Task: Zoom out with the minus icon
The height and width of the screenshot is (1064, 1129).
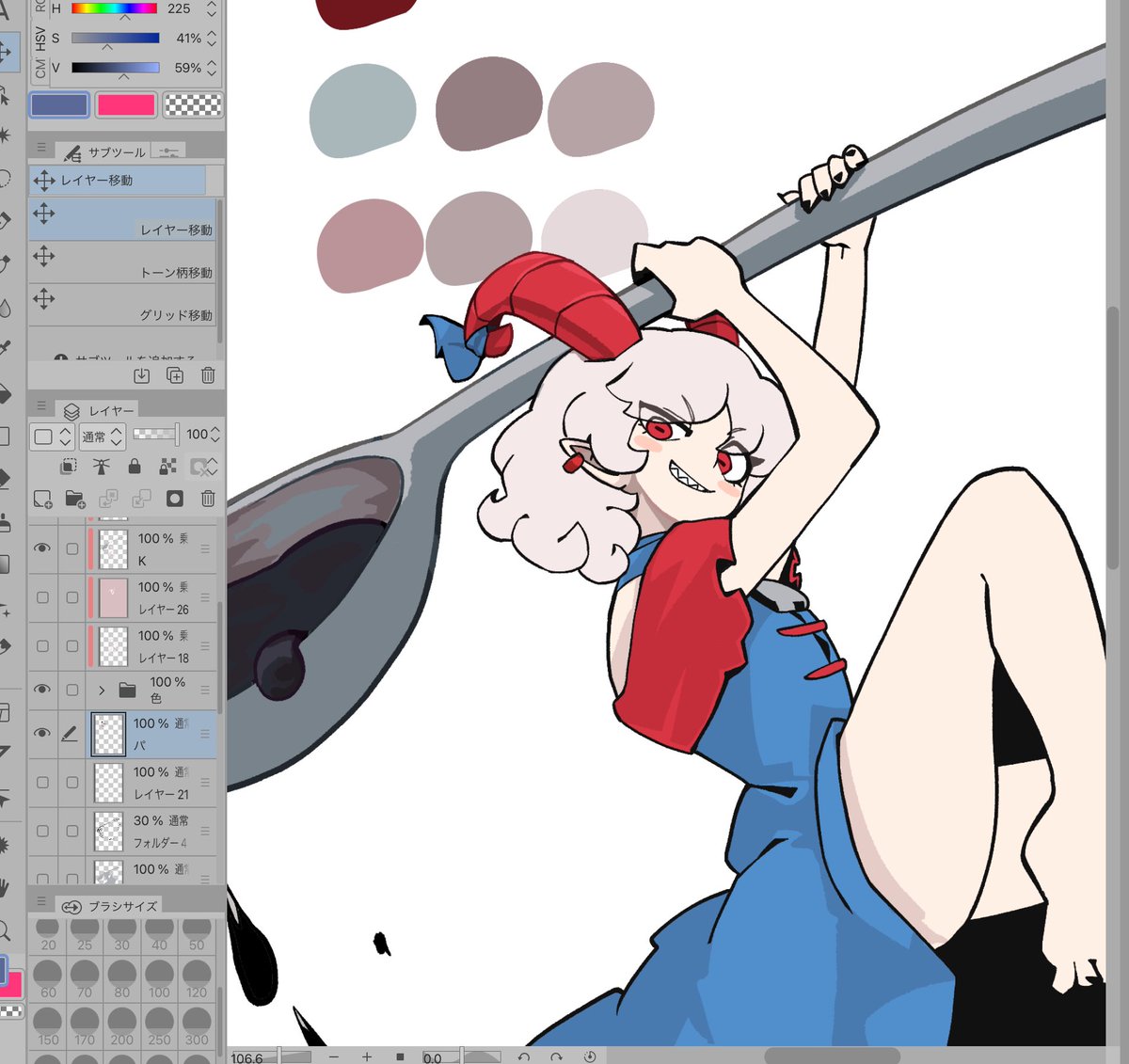Action: point(334,1056)
